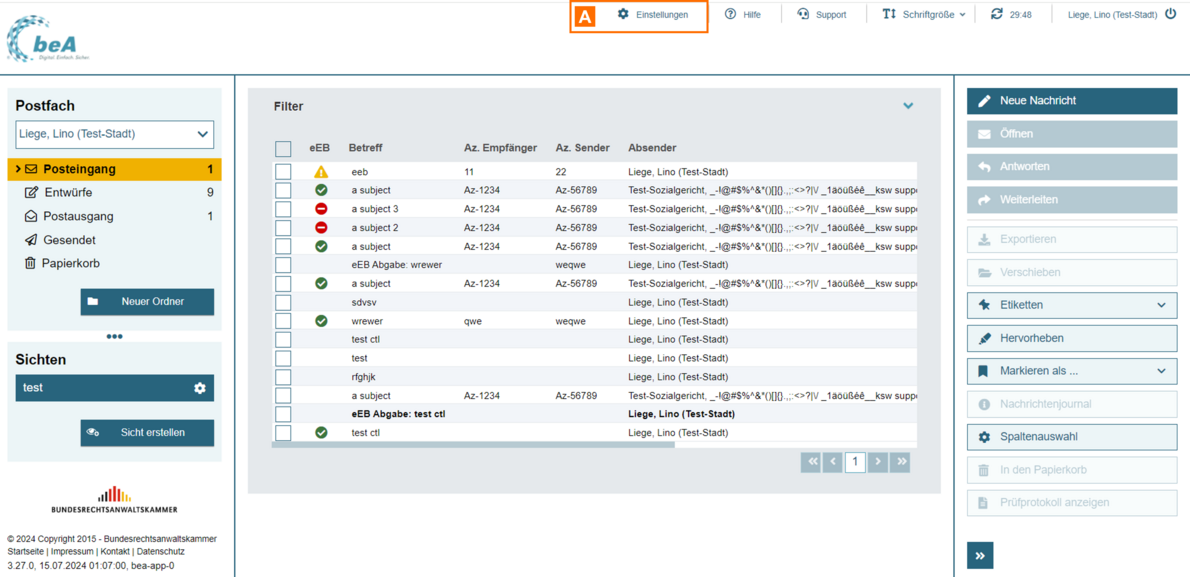
Task: Expand the Etiketten dropdown
Action: (x=1071, y=305)
